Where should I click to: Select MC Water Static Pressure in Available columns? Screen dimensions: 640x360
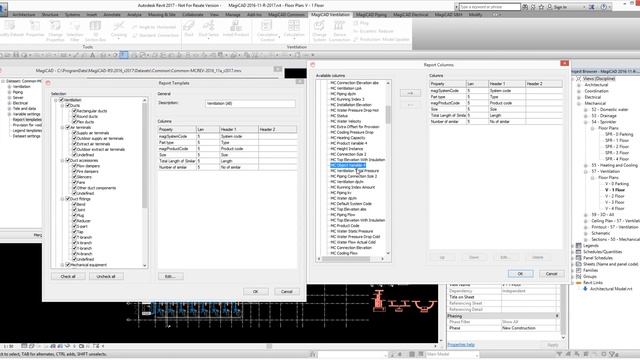pos(351,231)
